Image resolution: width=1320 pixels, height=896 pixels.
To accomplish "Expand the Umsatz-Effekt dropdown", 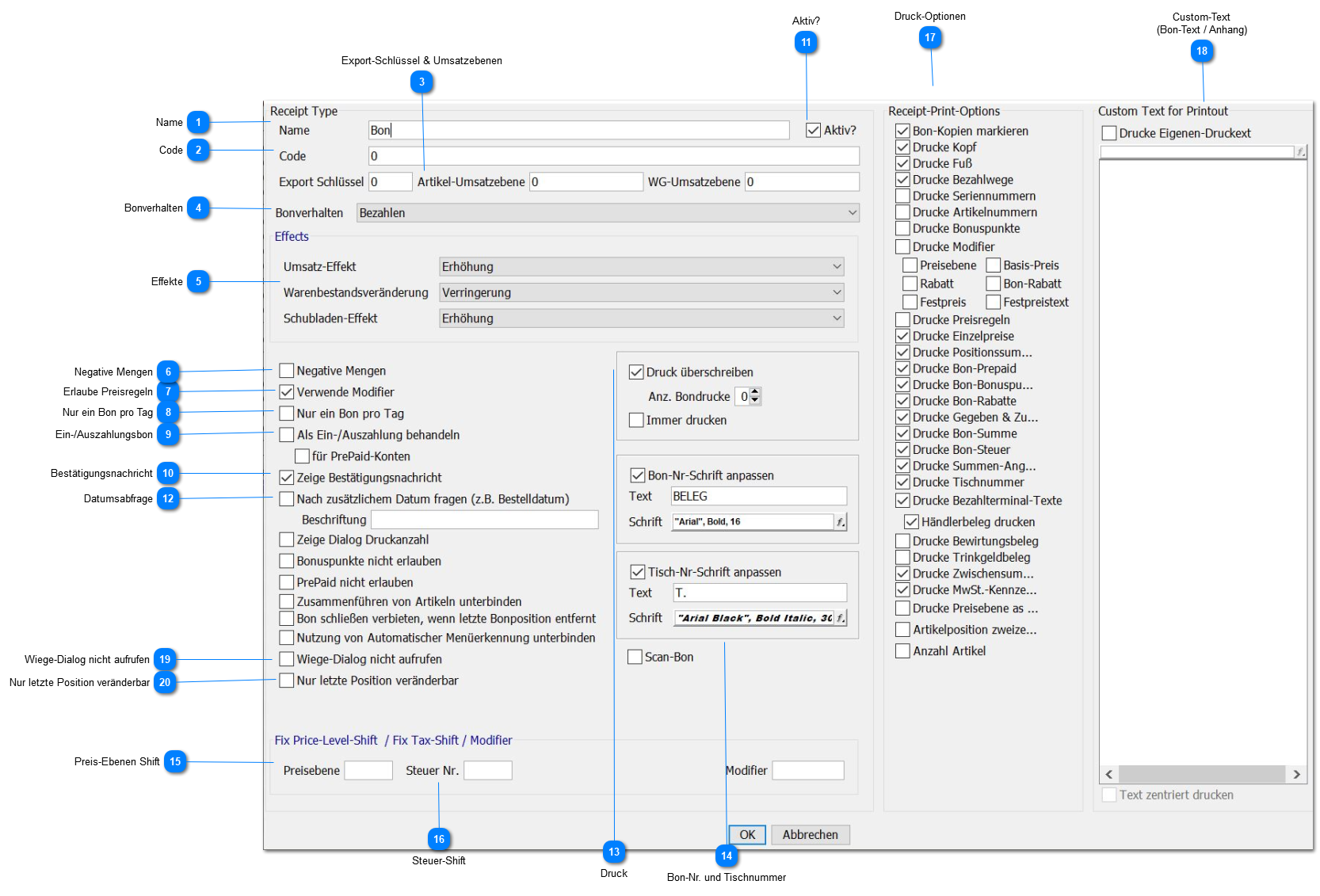I will [642, 267].
